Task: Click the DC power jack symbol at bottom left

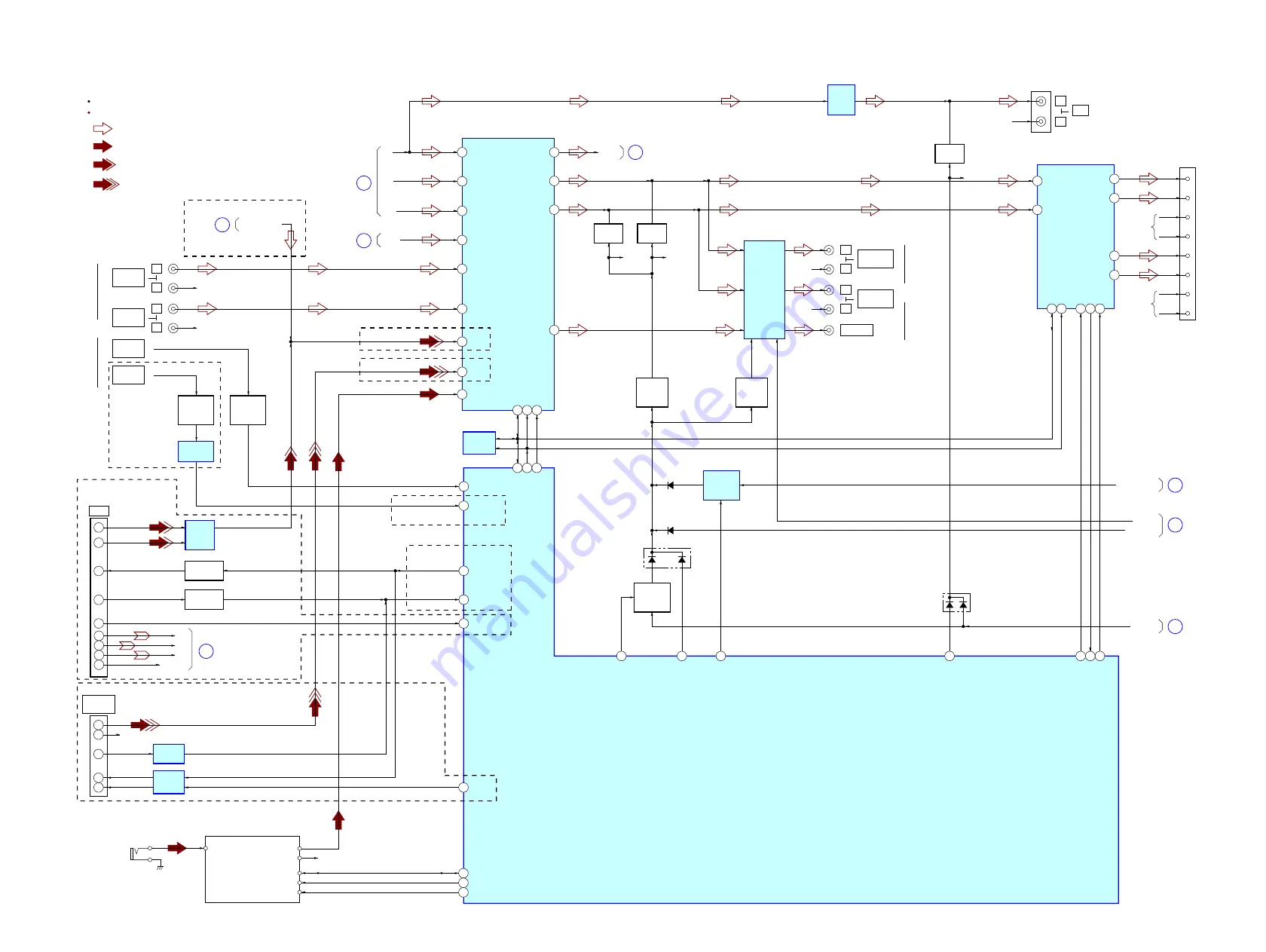Action: click(x=141, y=853)
